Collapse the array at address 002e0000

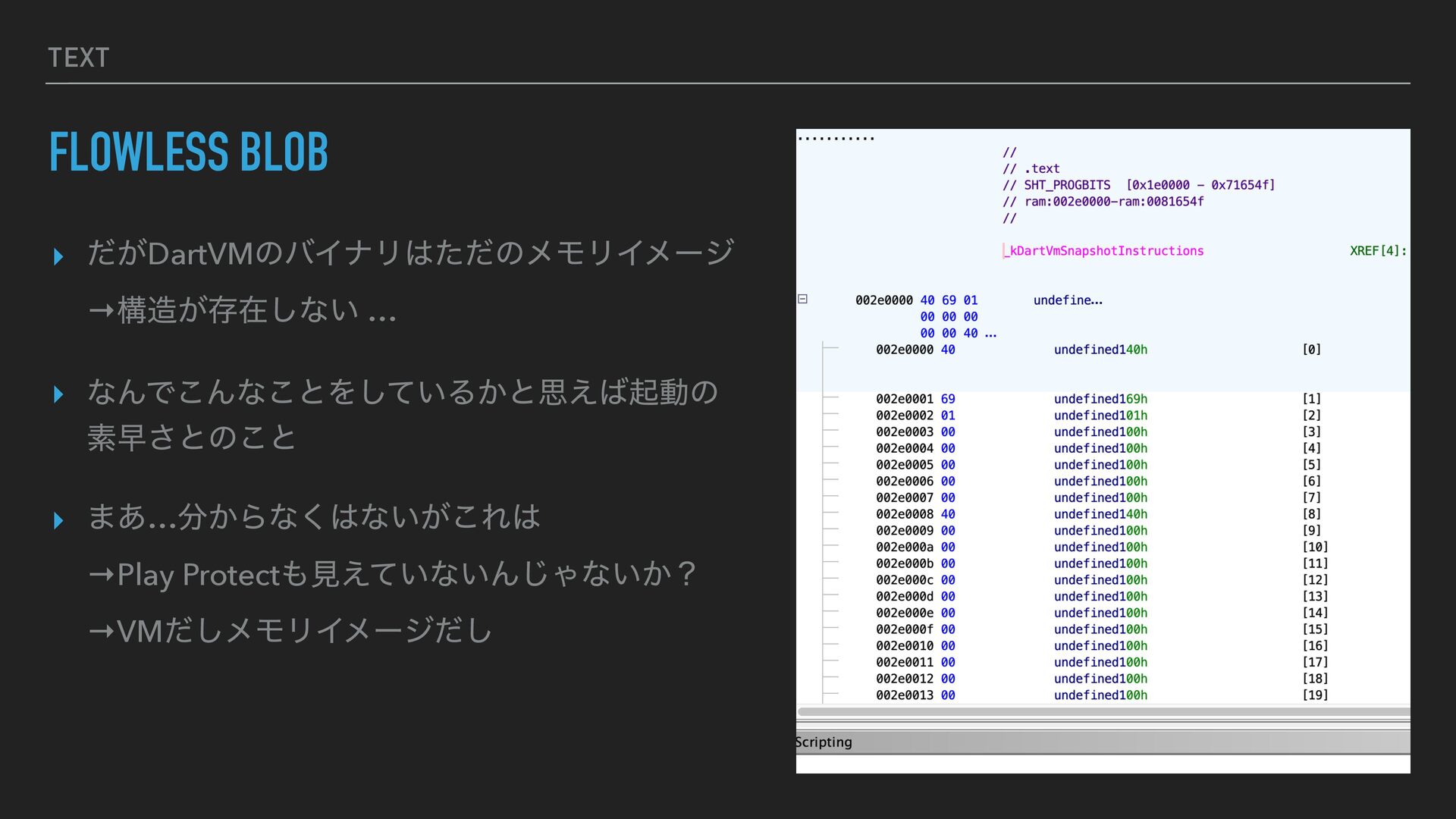pyautogui.click(x=802, y=300)
